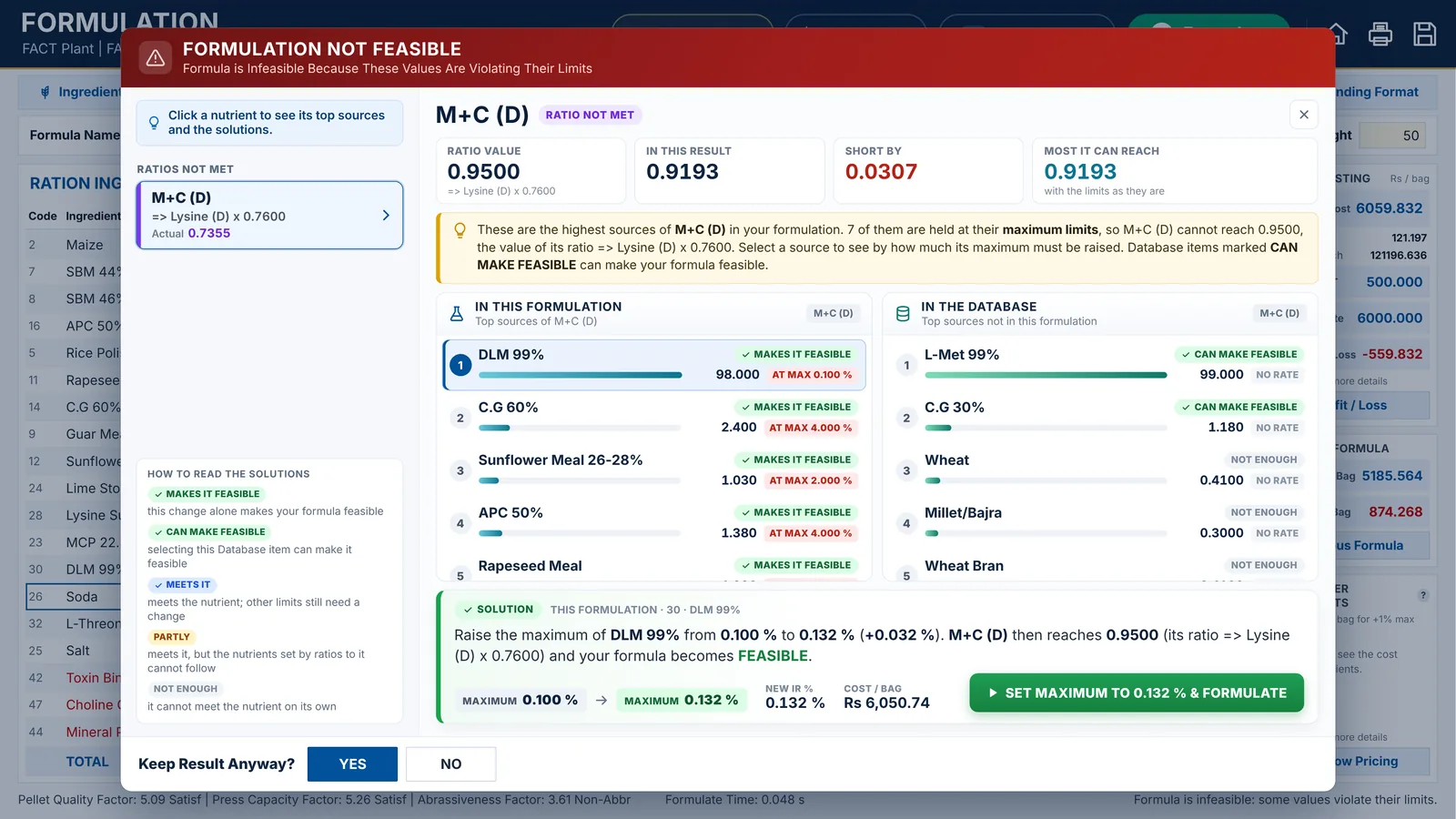Image resolution: width=1456 pixels, height=819 pixels.
Task: Select Sunflower Meal 26-28% source row
Action: 653,470
